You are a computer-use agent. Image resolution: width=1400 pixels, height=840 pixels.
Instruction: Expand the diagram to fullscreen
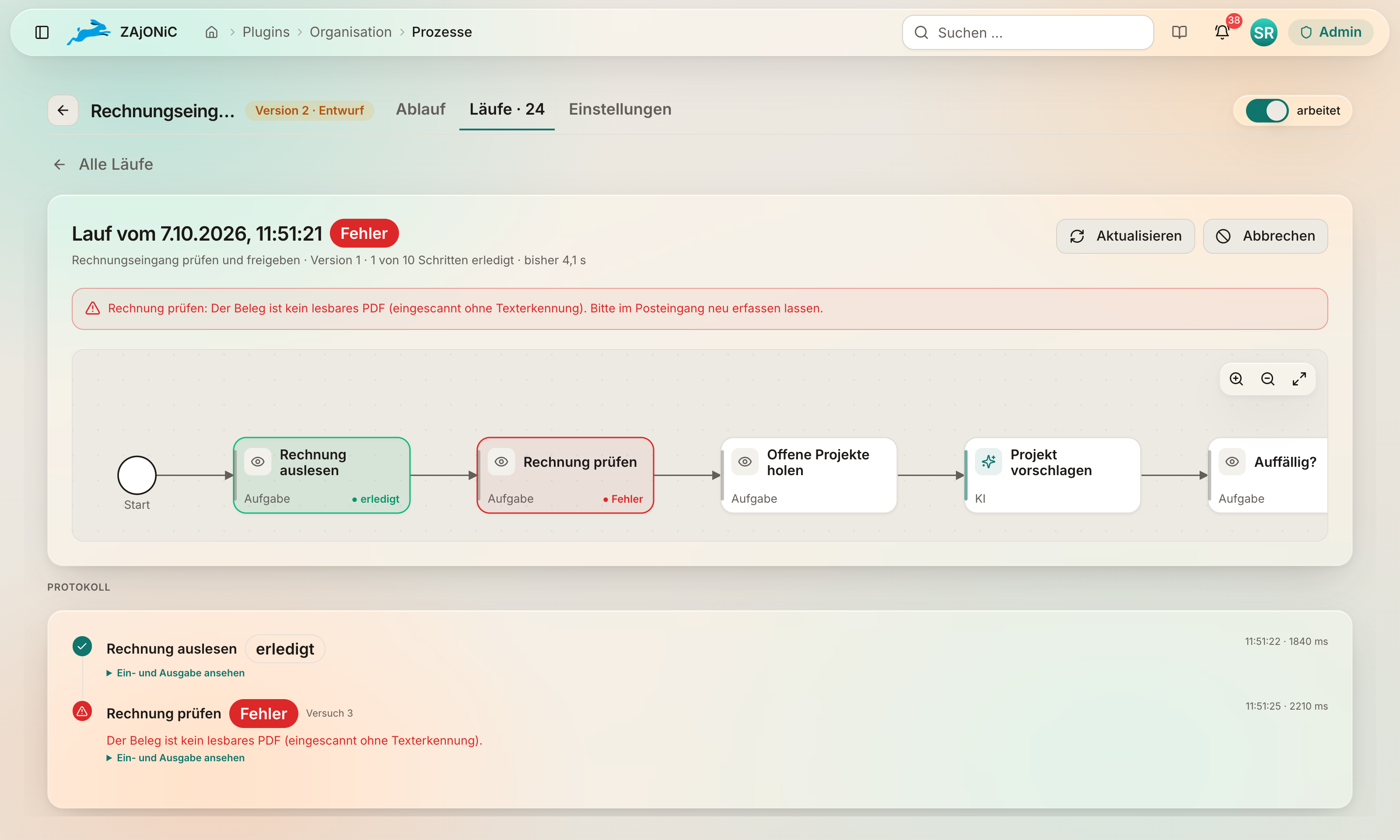pyautogui.click(x=1299, y=379)
